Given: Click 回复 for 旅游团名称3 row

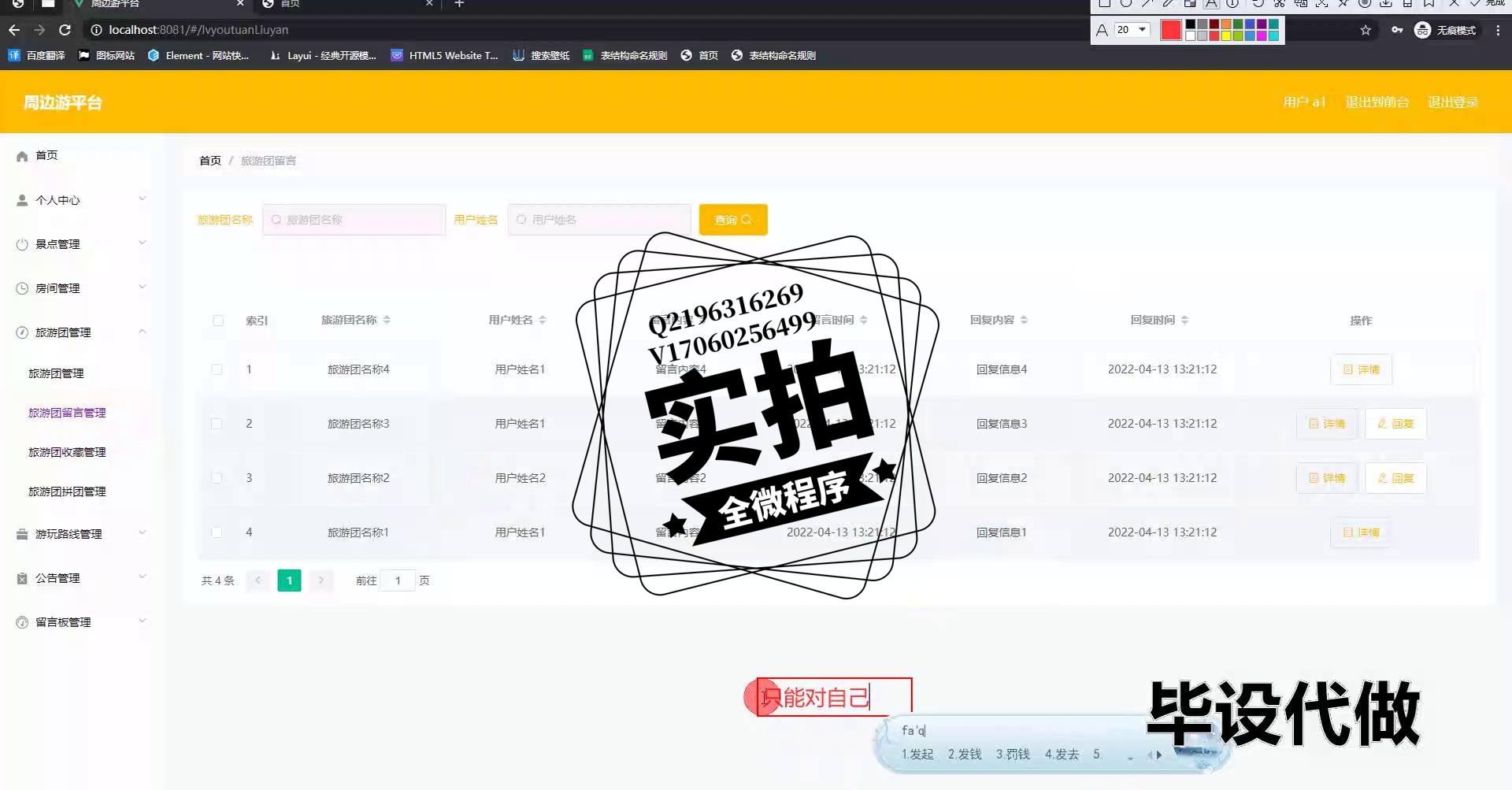Looking at the screenshot, I should pyautogui.click(x=1395, y=424).
